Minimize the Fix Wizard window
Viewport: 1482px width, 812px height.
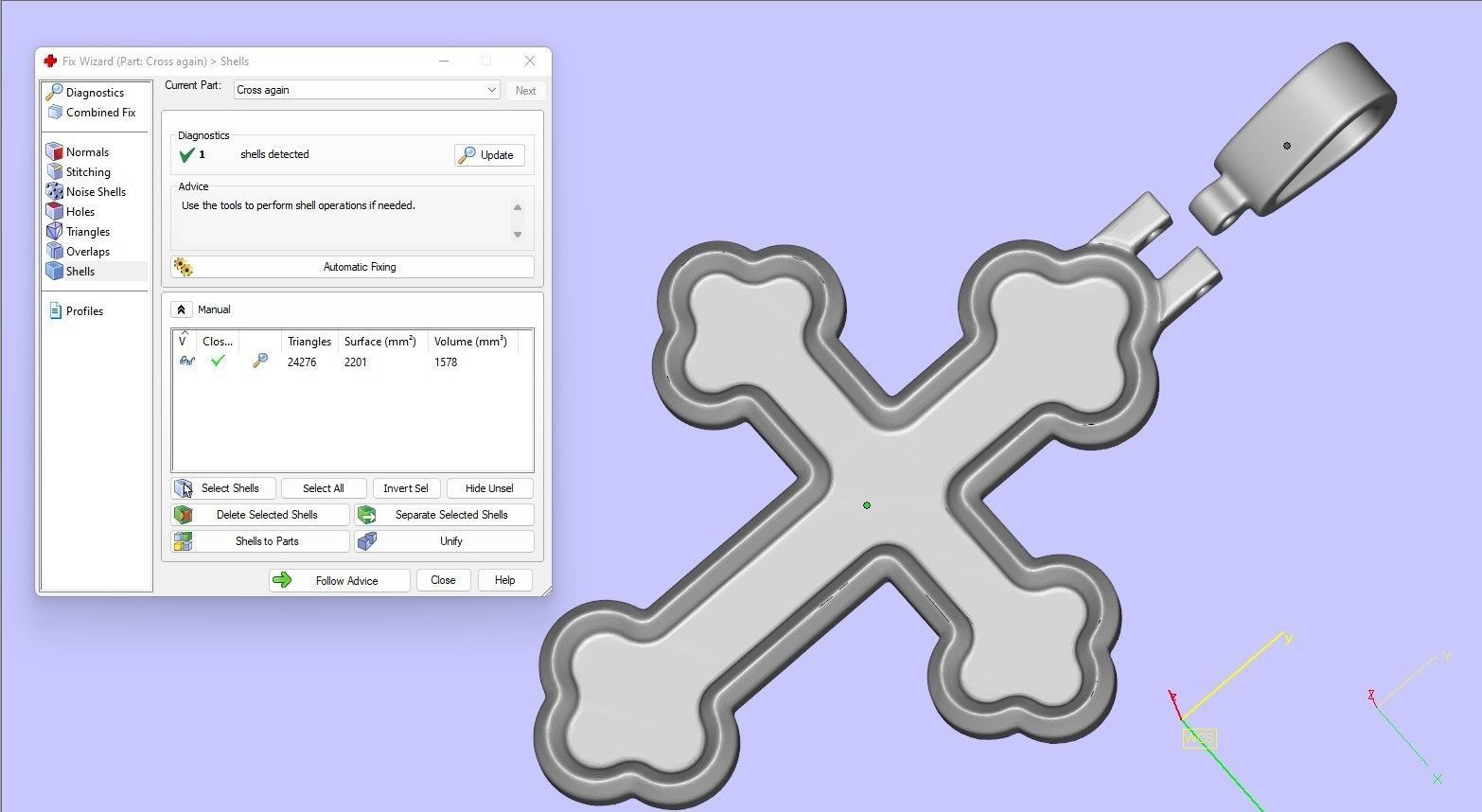(444, 61)
